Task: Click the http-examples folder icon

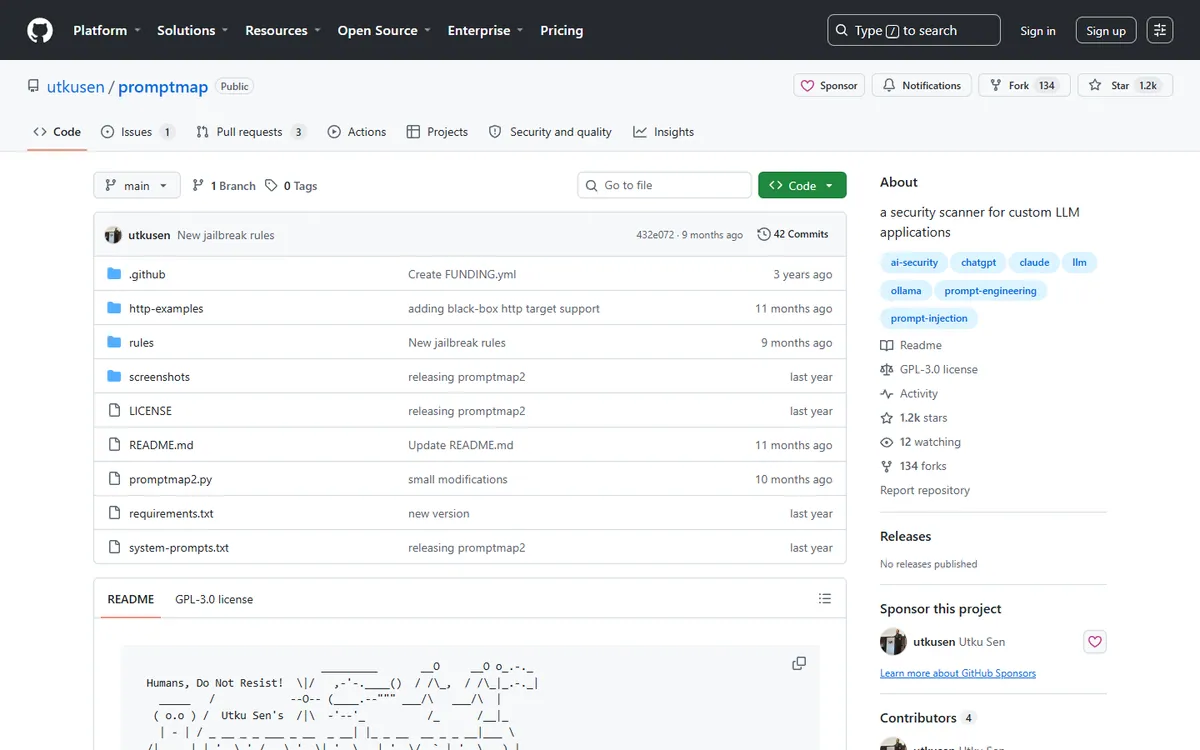Action: (x=113, y=308)
